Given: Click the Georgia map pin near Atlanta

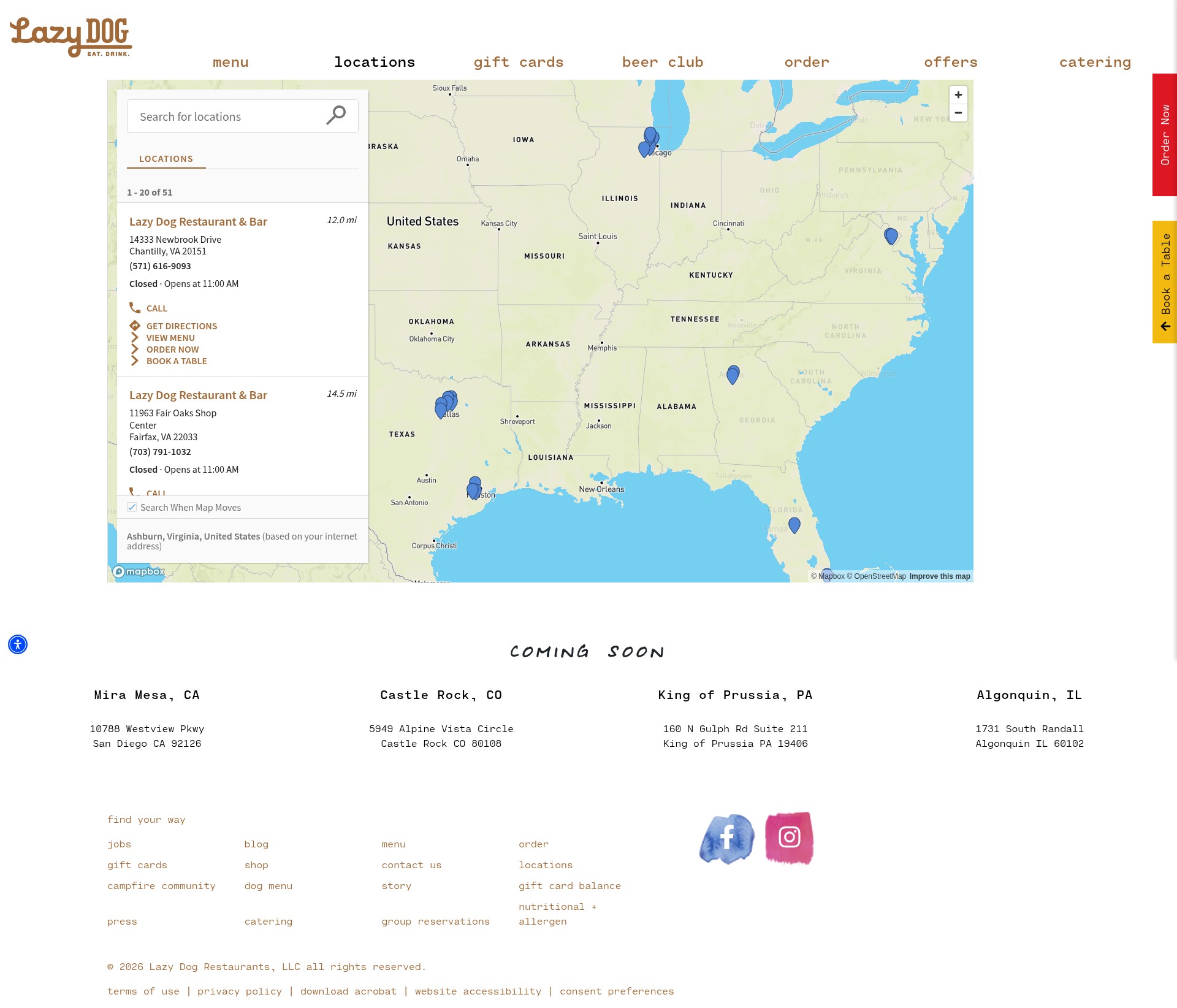Looking at the screenshot, I should [733, 375].
